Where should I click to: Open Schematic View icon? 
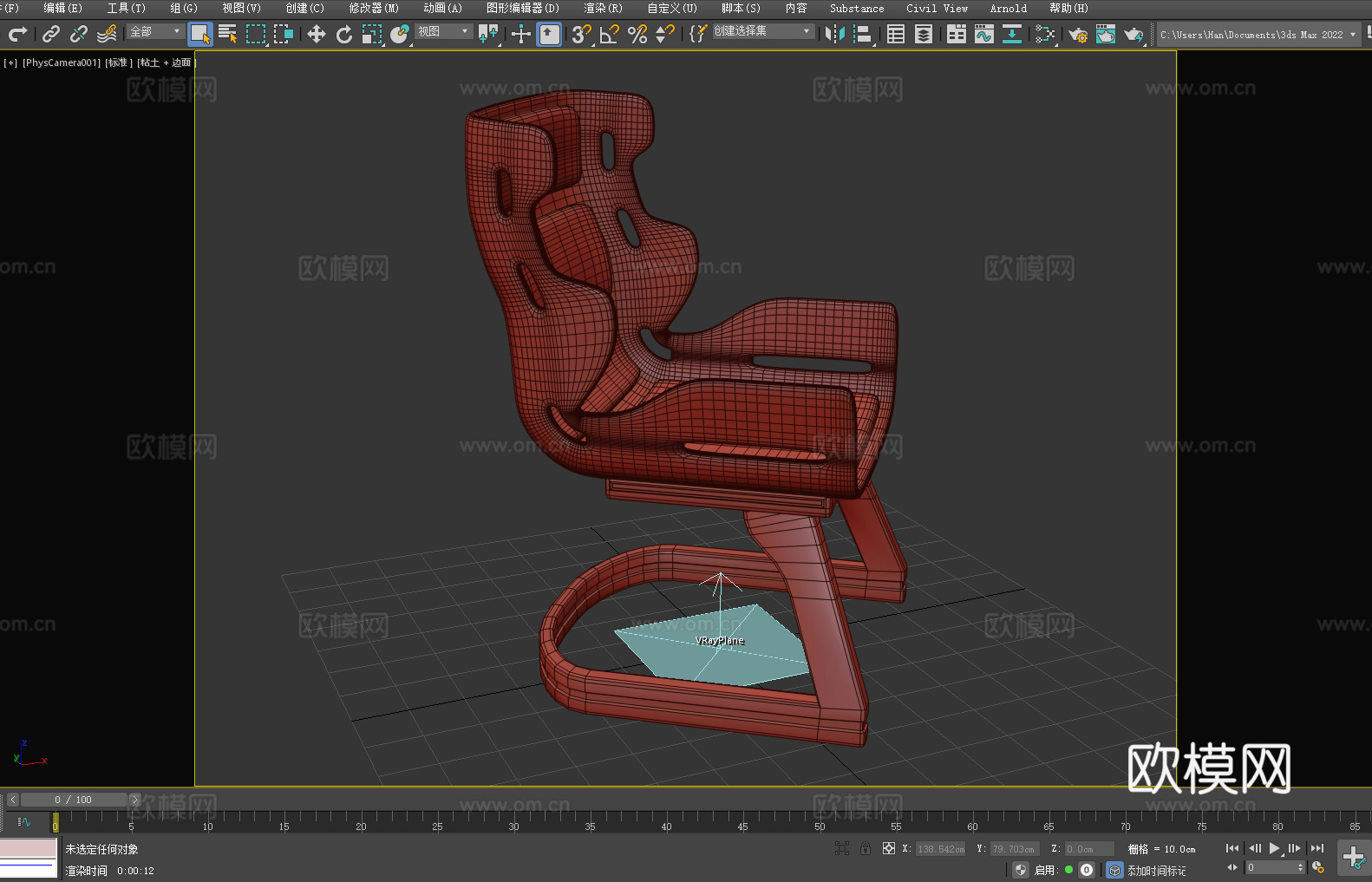[x=1045, y=34]
